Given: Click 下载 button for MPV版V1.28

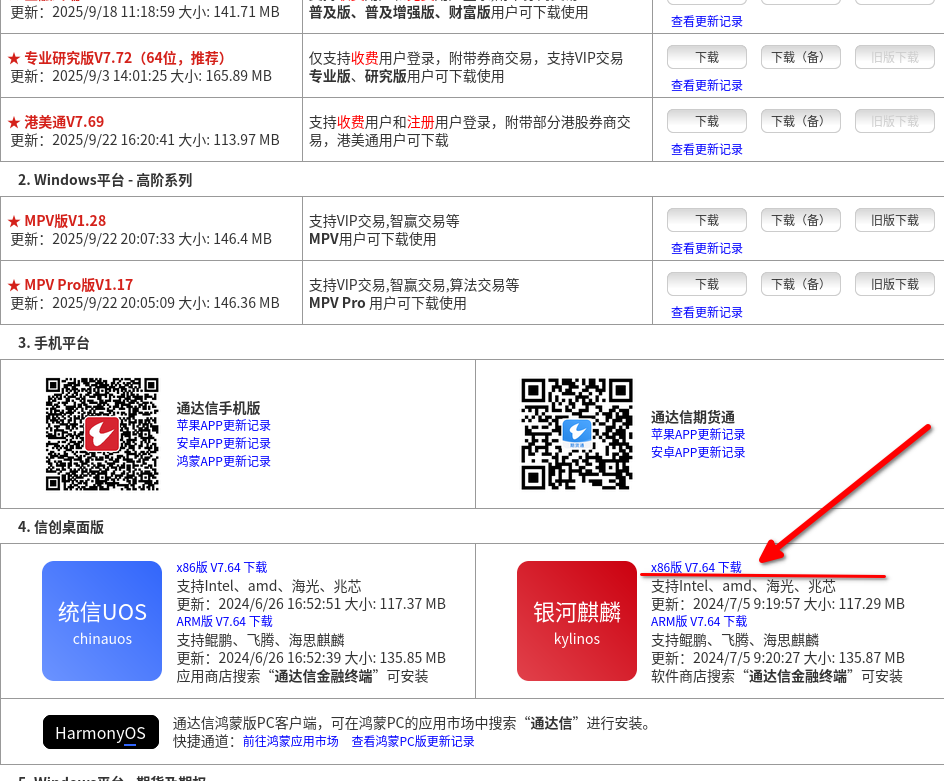Looking at the screenshot, I should [x=707, y=220].
